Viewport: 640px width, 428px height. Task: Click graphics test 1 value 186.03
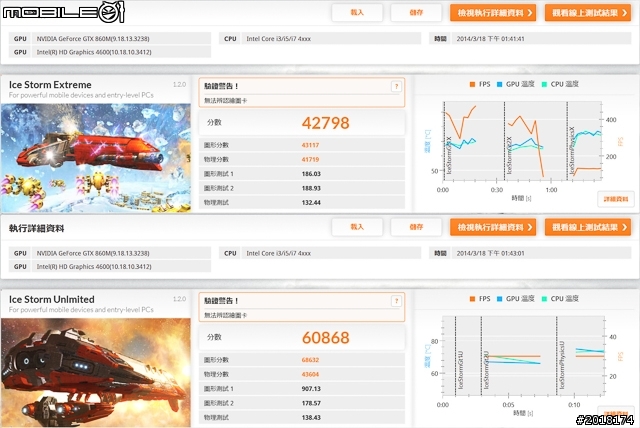[x=311, y=174]
